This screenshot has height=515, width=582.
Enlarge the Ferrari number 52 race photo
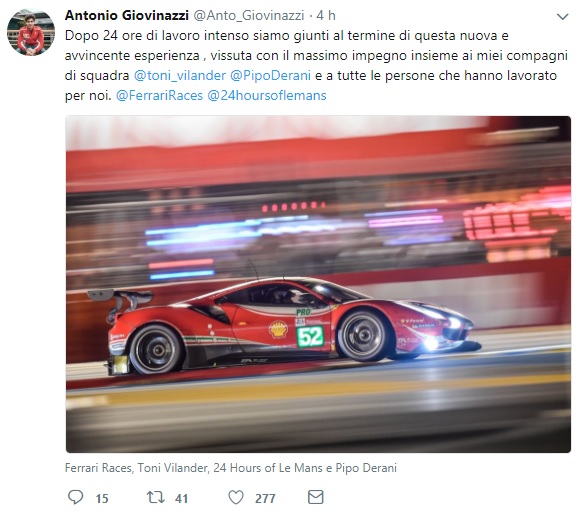pyautogui.click(x=318, y=284)
